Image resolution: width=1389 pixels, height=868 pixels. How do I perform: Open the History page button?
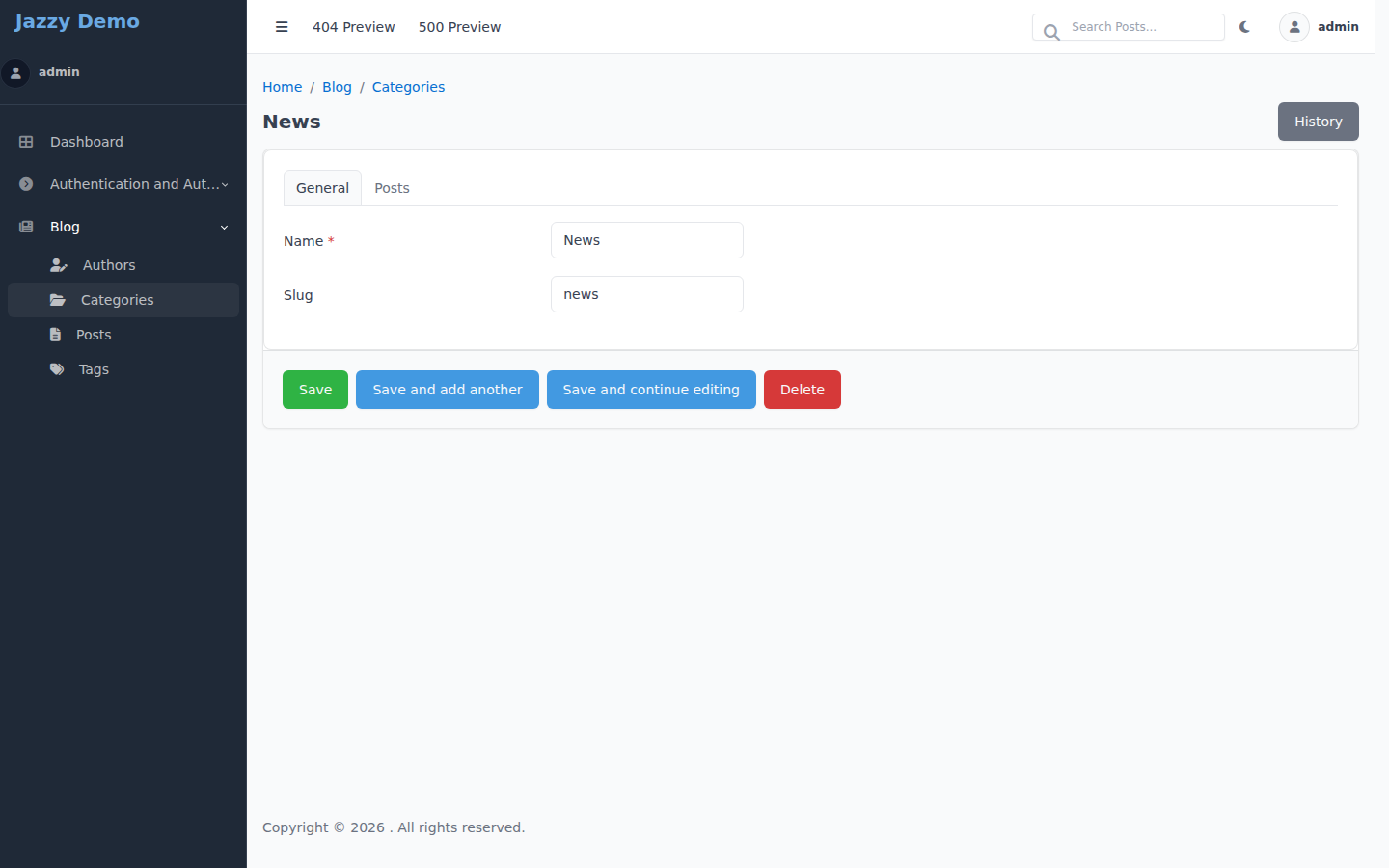tap(1319, 122)
